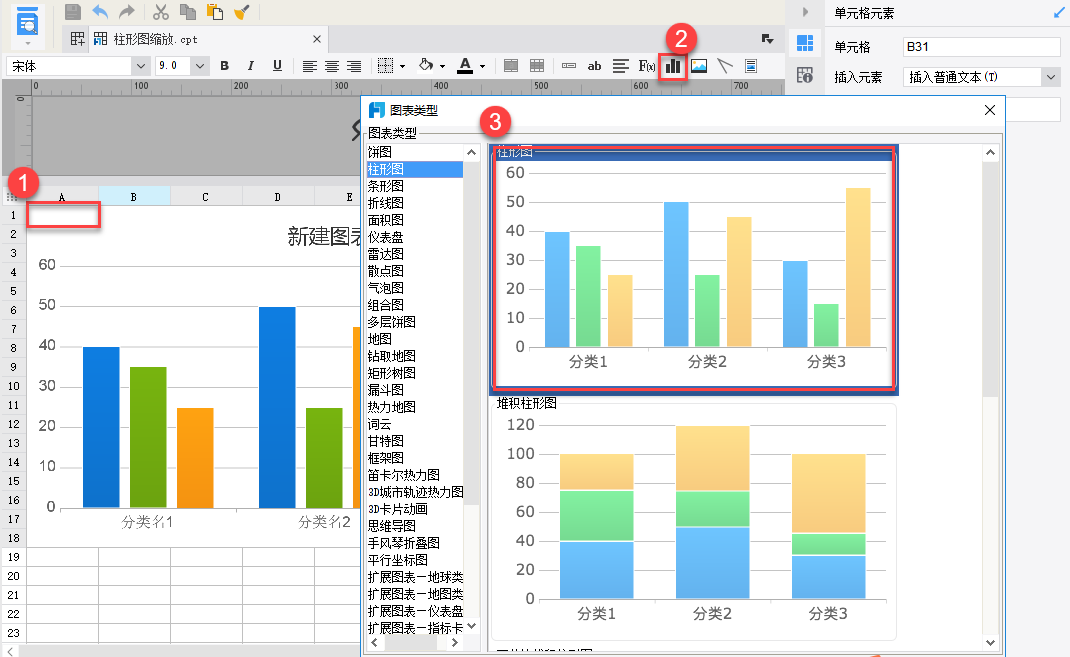Click the insert formula F(x) icon

point(647,66)
